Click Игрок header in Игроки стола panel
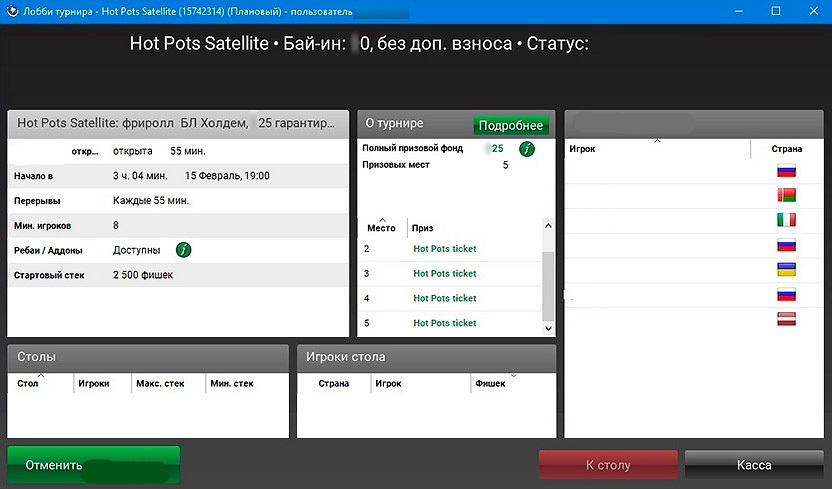Screen dimensions: 832x489 388,383
